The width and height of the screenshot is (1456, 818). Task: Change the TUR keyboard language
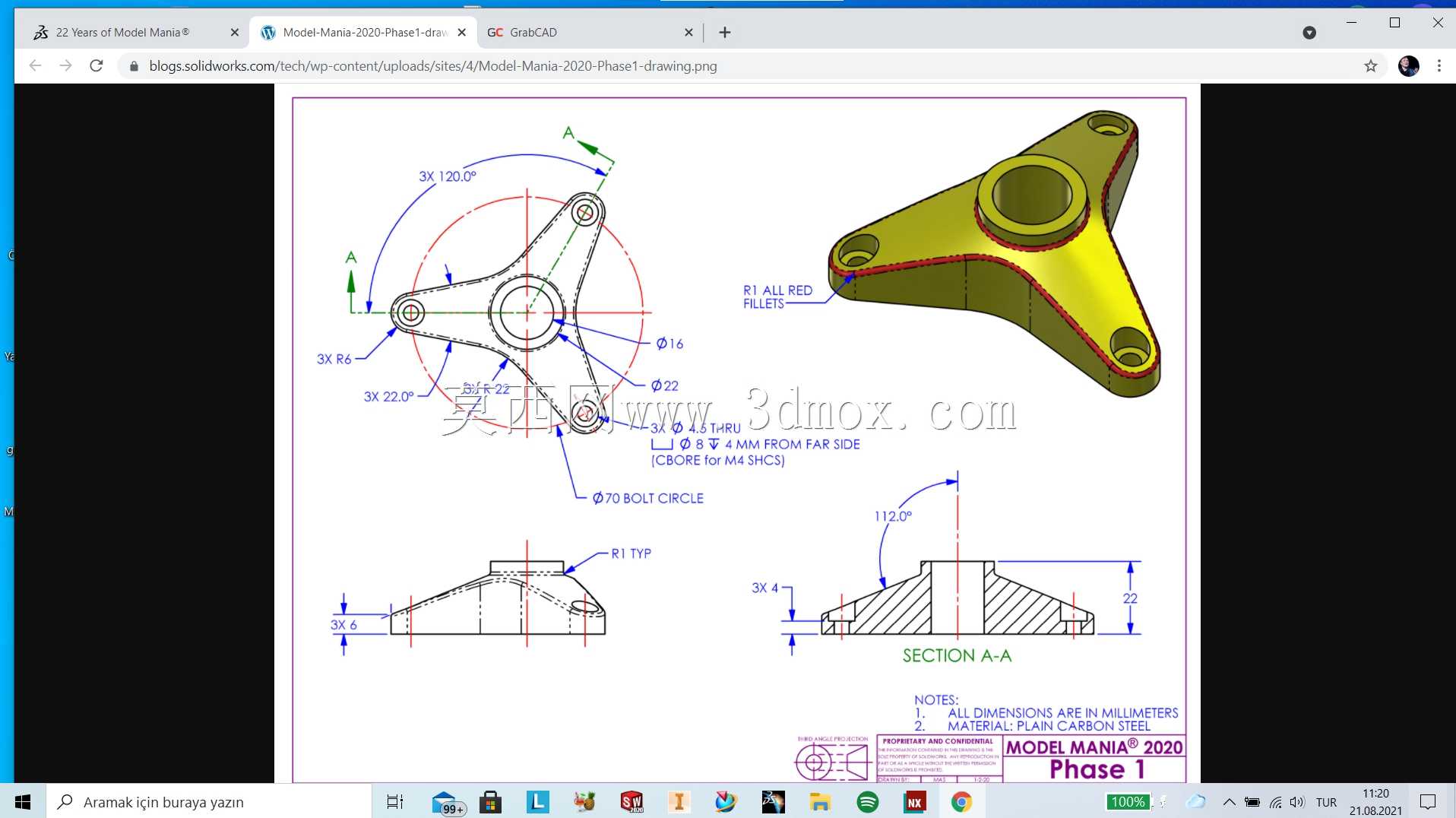(1326, 802)
